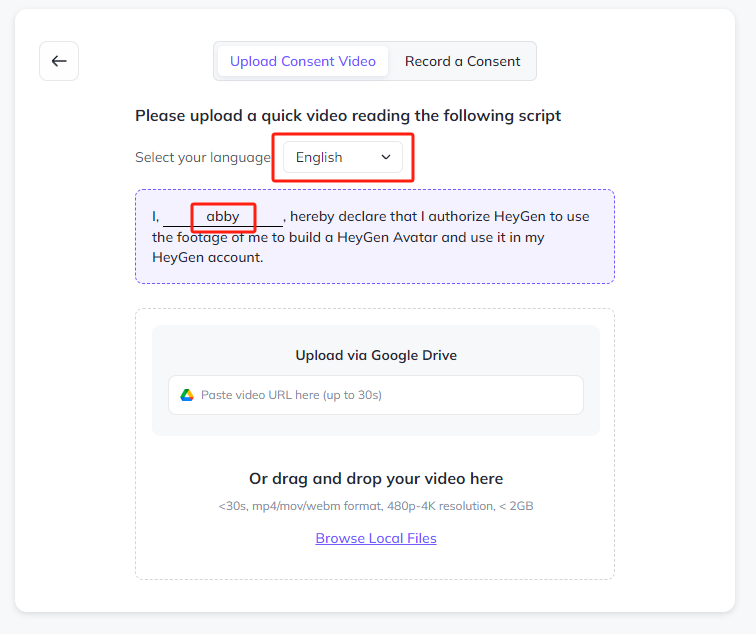The width and height of the screenshot is (756, 634).
Task: Click the 'I,' at the script start
Action: [x=156, y=216]
